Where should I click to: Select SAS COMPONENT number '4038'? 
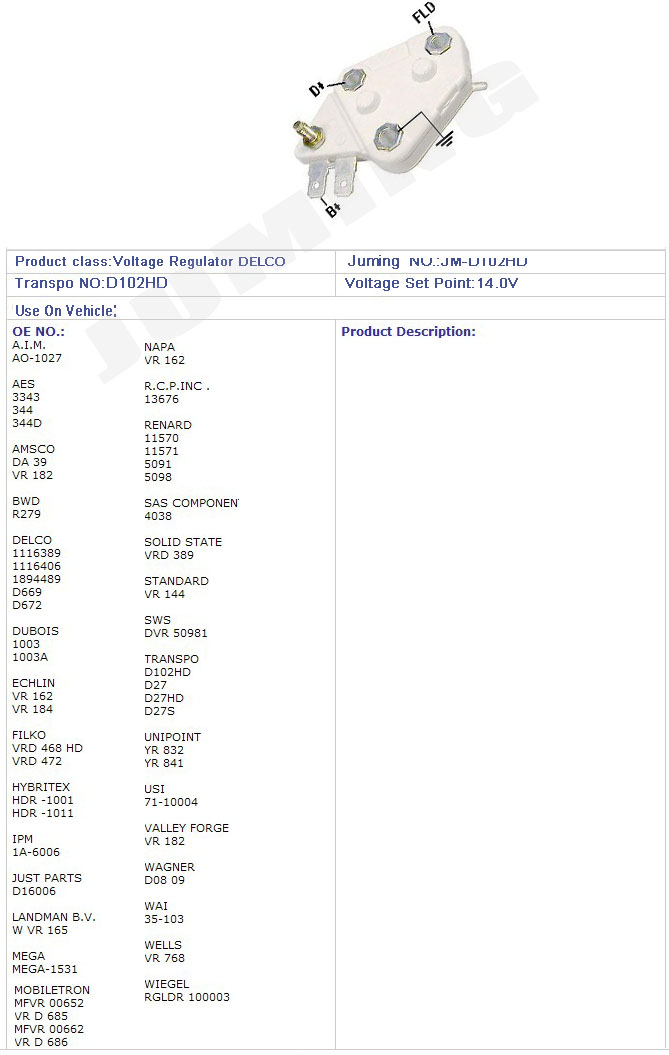[158, 516]
